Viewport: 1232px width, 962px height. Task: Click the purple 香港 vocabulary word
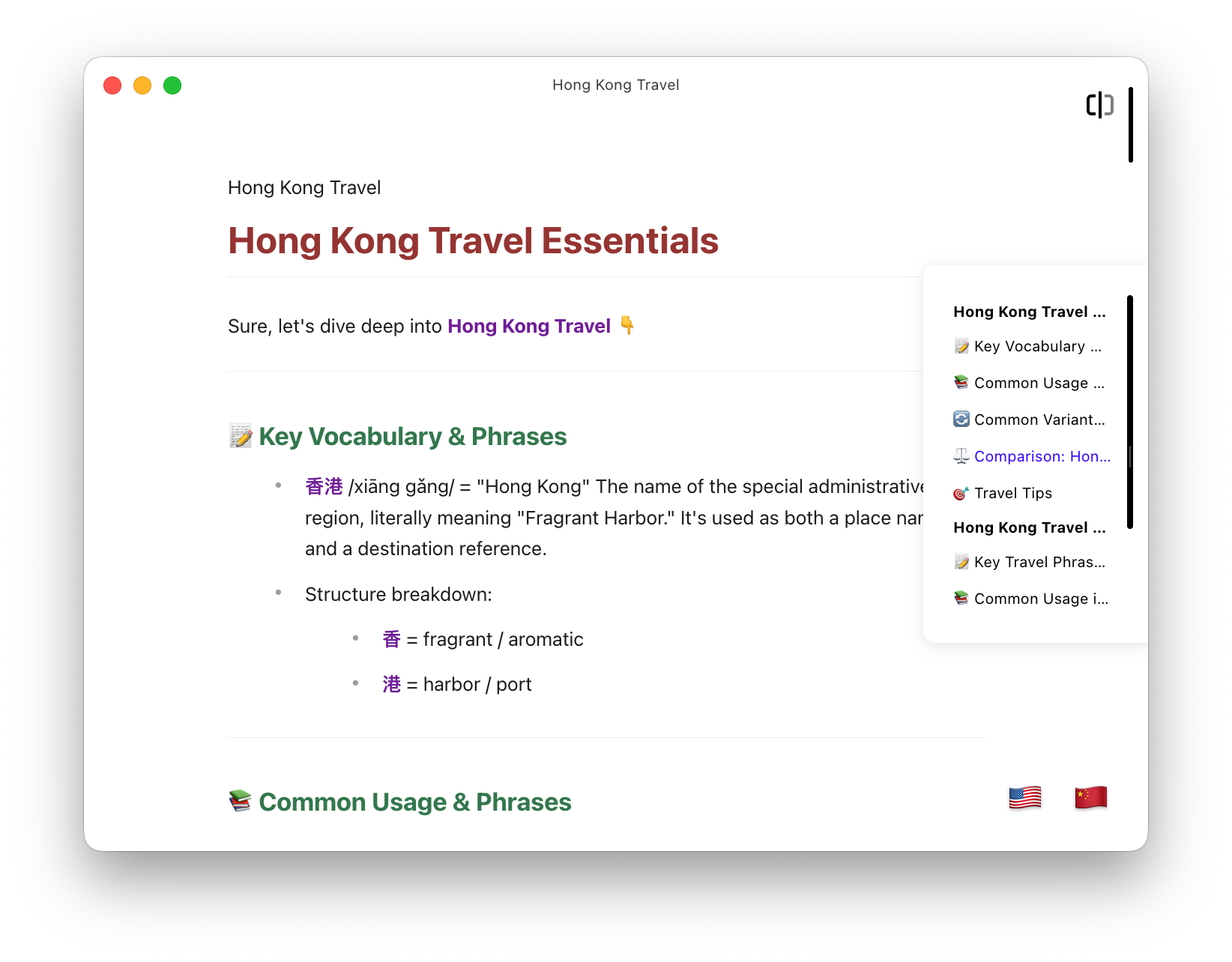324,486
